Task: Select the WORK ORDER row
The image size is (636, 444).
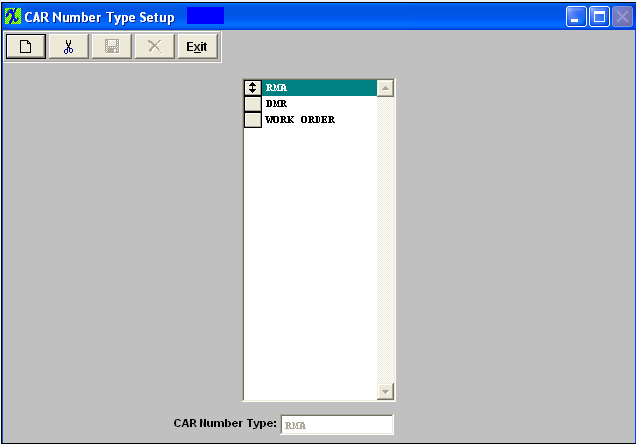Action: click(319, 120)
